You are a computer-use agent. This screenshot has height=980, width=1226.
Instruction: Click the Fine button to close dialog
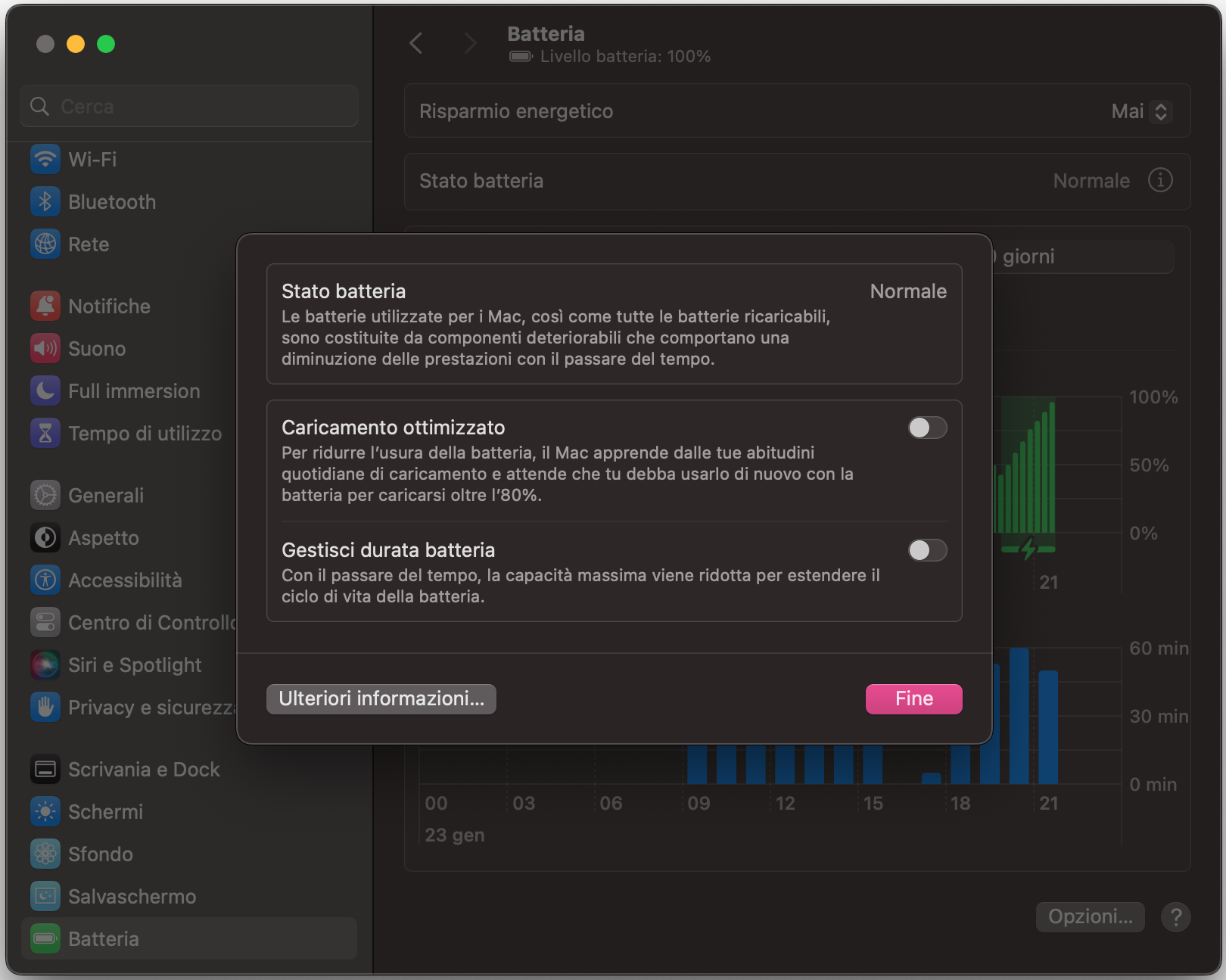pyautogui.click(x=913, y=698)
